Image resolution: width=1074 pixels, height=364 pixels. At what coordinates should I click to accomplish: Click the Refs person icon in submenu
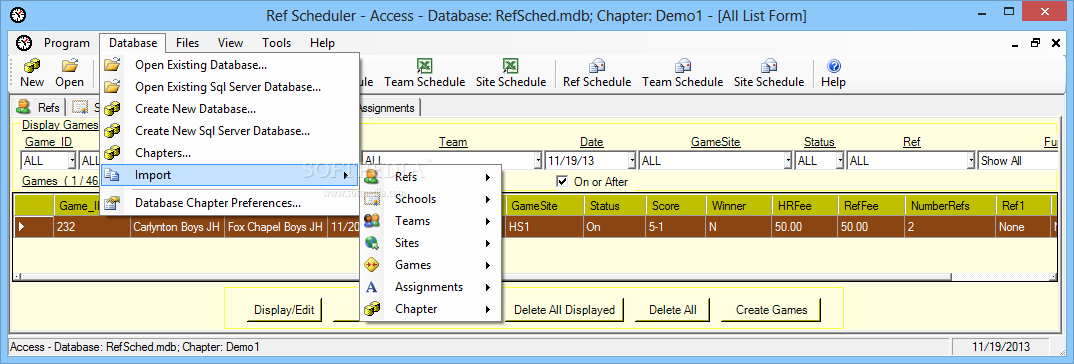pyautogui.click(x=372, y=177)
